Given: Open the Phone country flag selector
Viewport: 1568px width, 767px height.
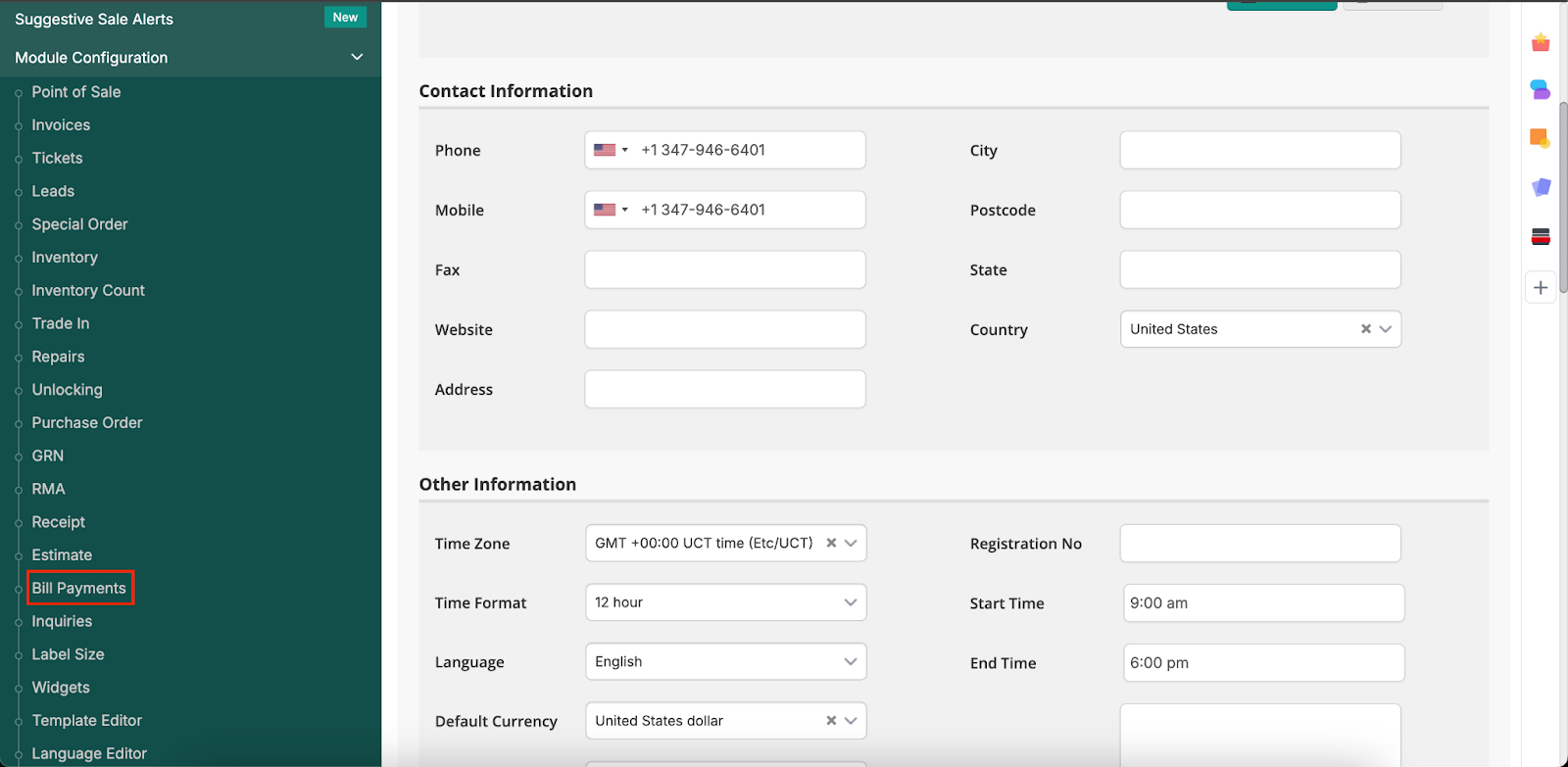Looking at the screenshot, I should point(610,150).
